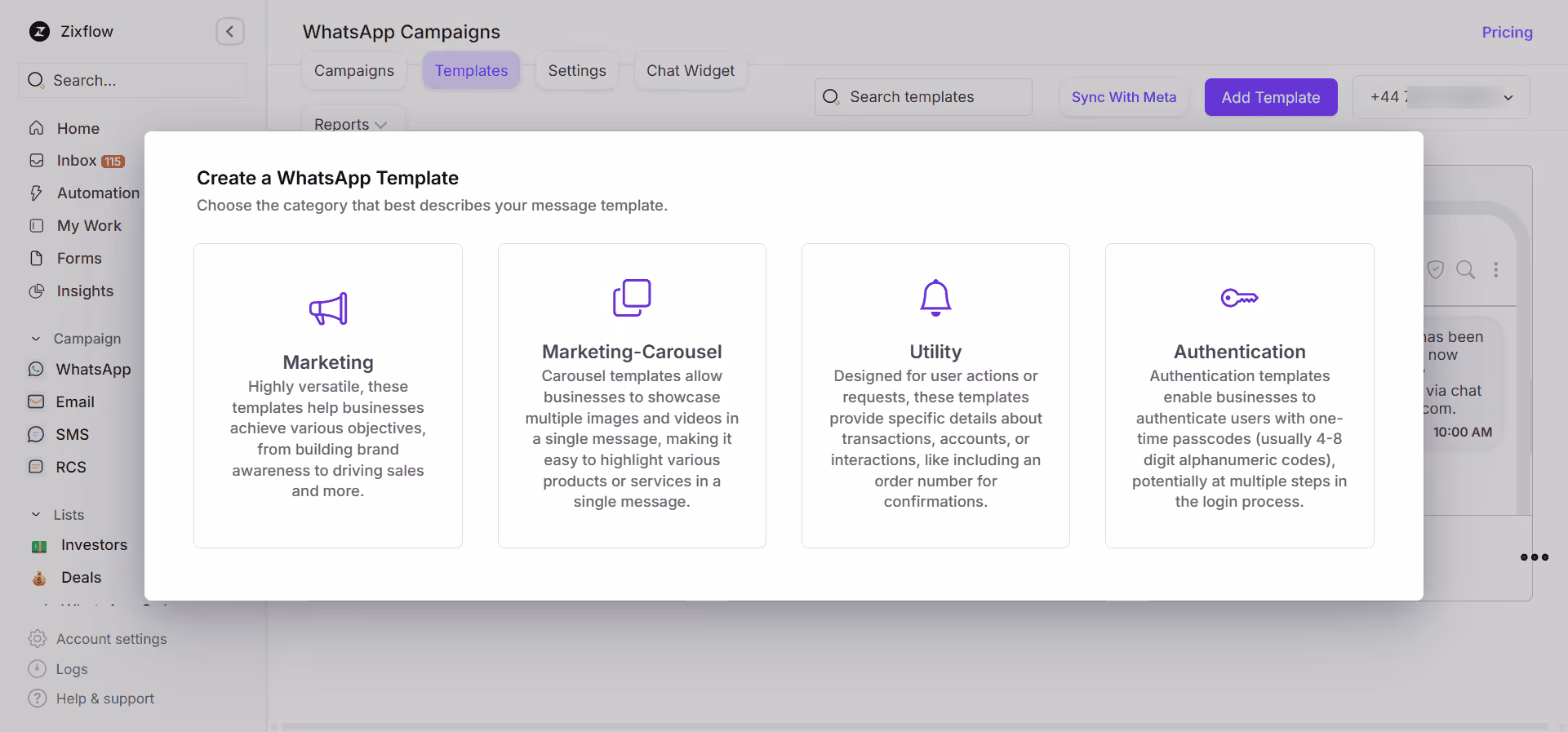Switch to the Campaigns tab
Viewport: 1568px width, 732px height.
[x=353, y=71]
